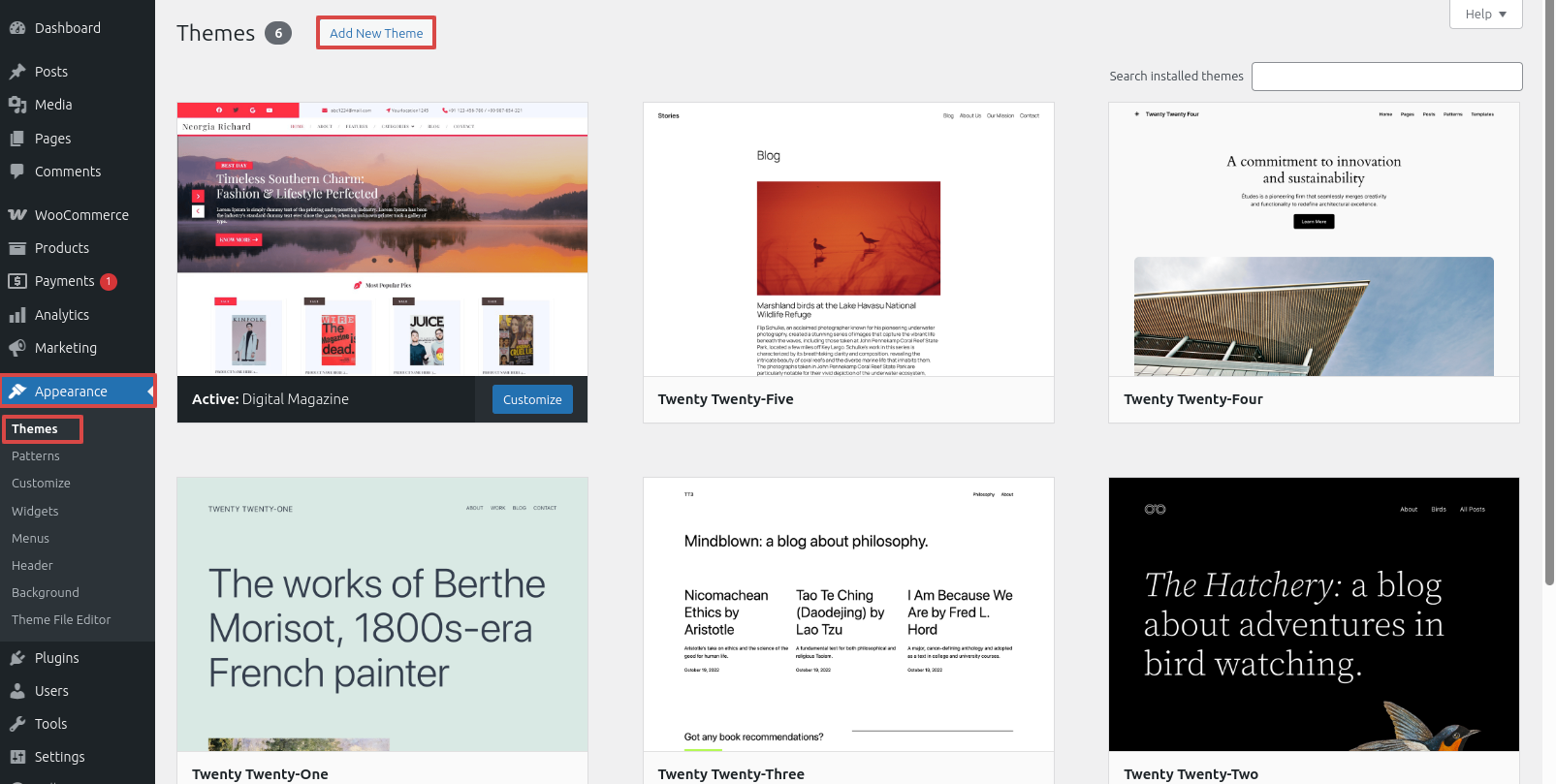Open the Theme File Editor submenu
The image size is (1556, 784).
[x=61, y=620]
